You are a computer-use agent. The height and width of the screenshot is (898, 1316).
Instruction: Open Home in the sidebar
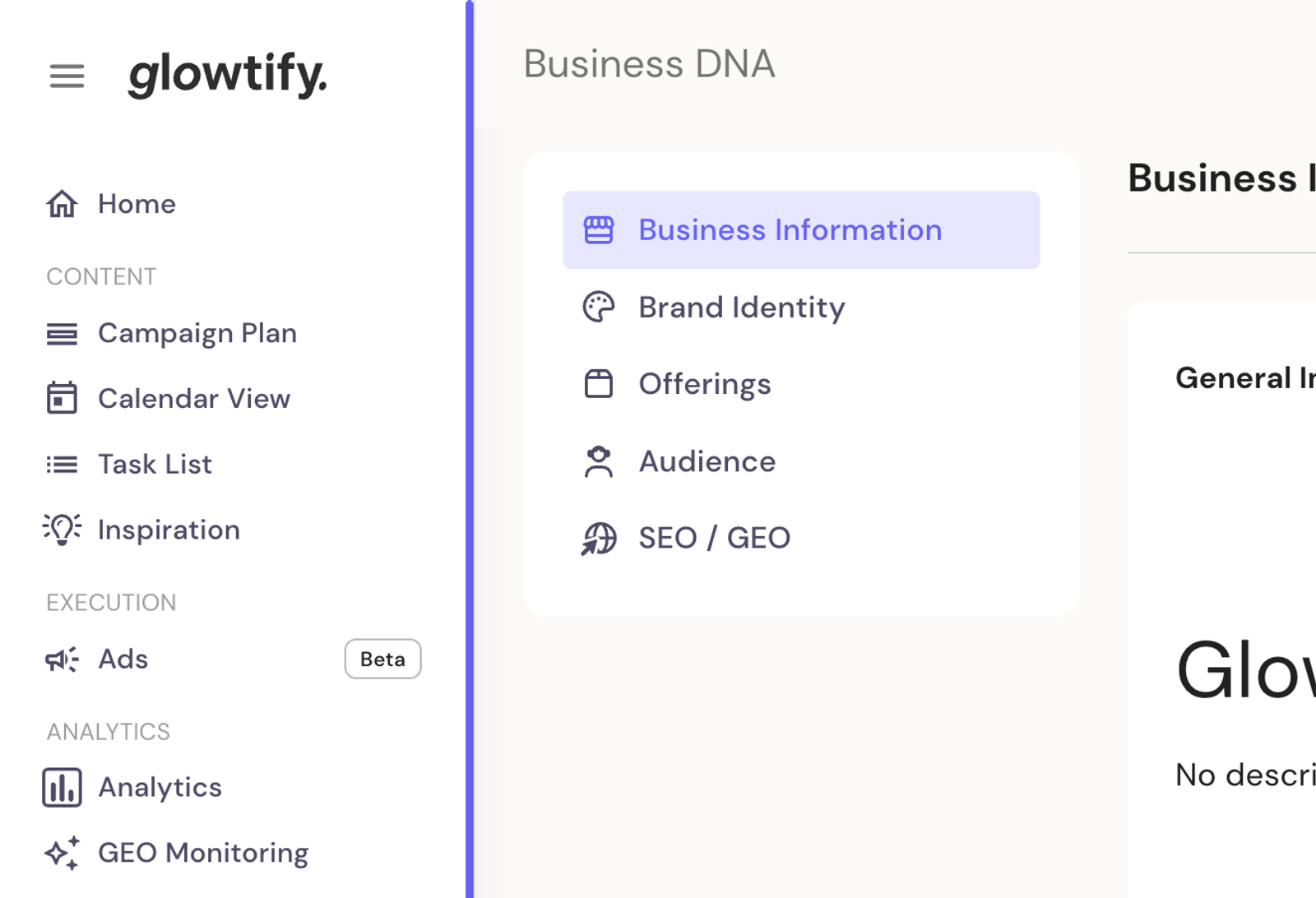point(137,204)
